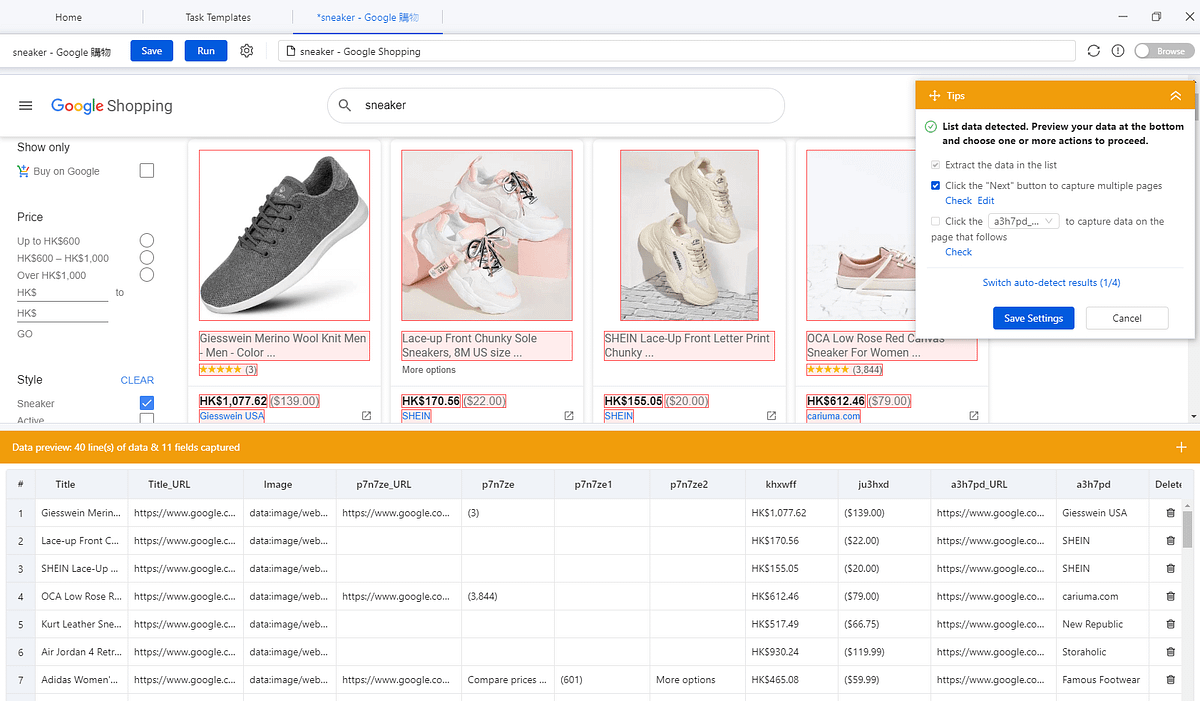Delete row 7 Famous Footwear
The width and height of the screenshot is (1200, 701).
tap(1170, 680)
